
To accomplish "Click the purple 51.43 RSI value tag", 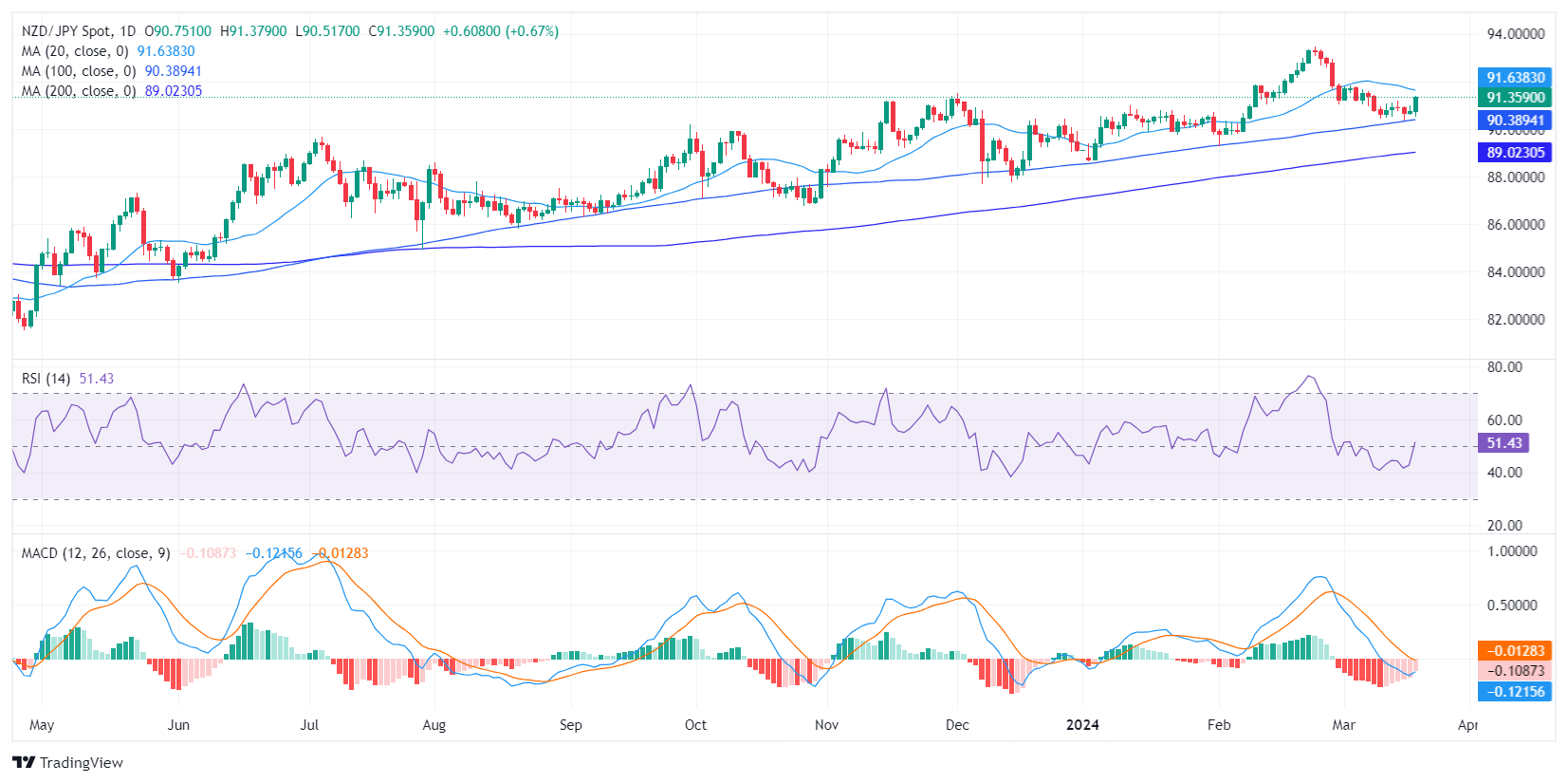I will 1503,443.
